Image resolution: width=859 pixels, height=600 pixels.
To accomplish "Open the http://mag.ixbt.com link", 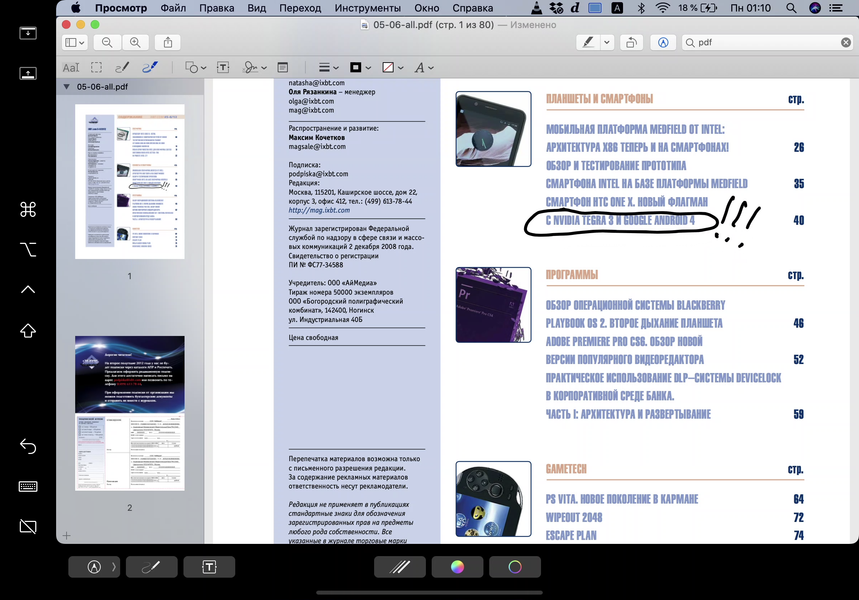I will [x=319, y=210].
